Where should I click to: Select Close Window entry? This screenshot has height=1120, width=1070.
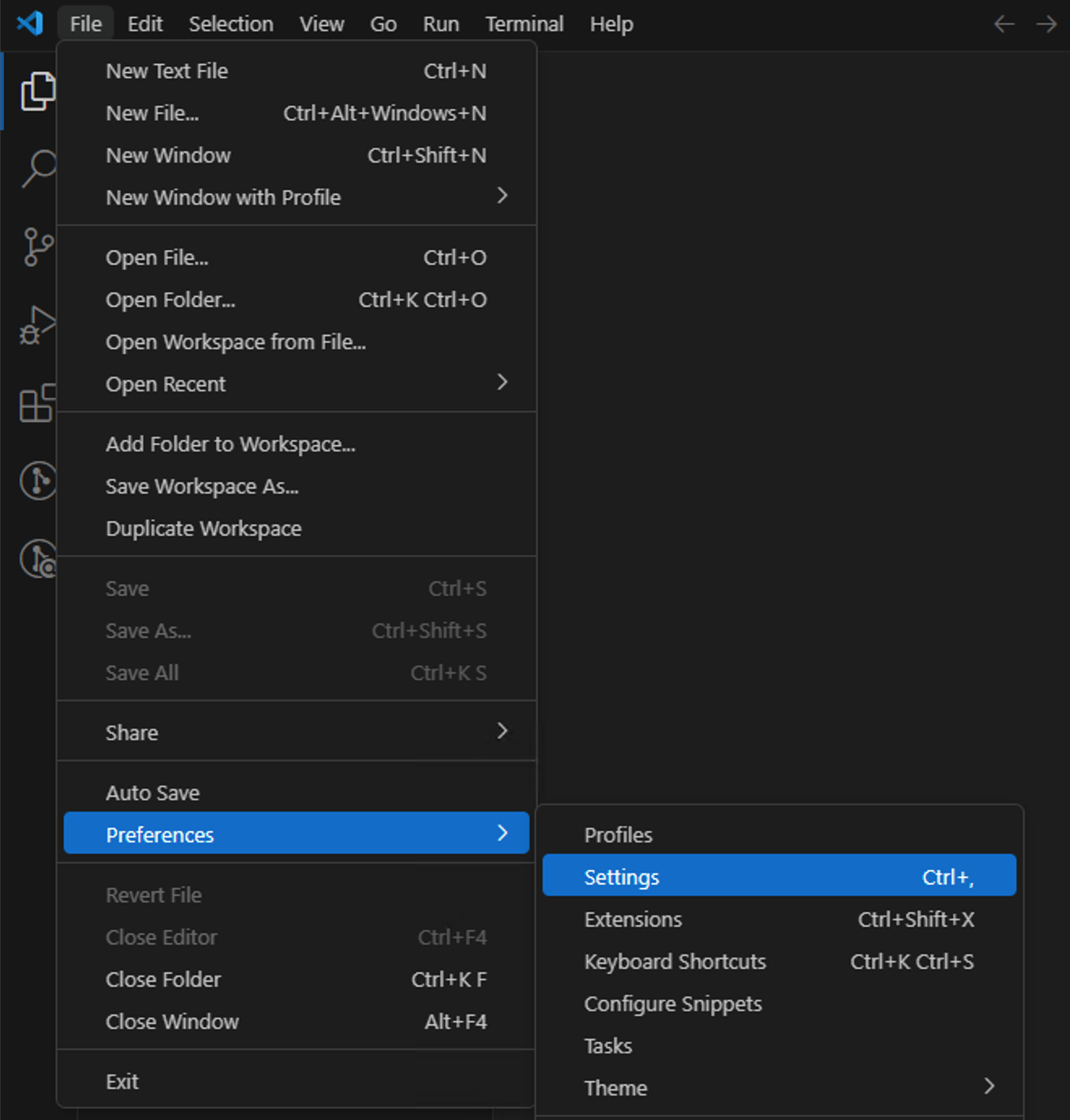click(x=296, y=1022)
